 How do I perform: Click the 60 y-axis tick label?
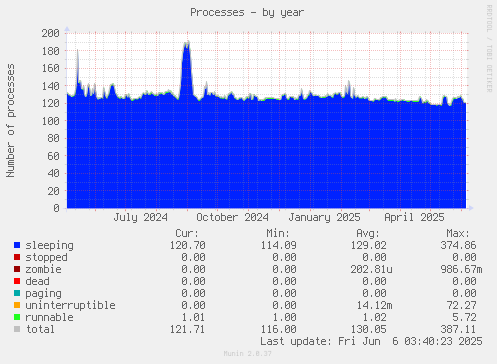point(53,156)
